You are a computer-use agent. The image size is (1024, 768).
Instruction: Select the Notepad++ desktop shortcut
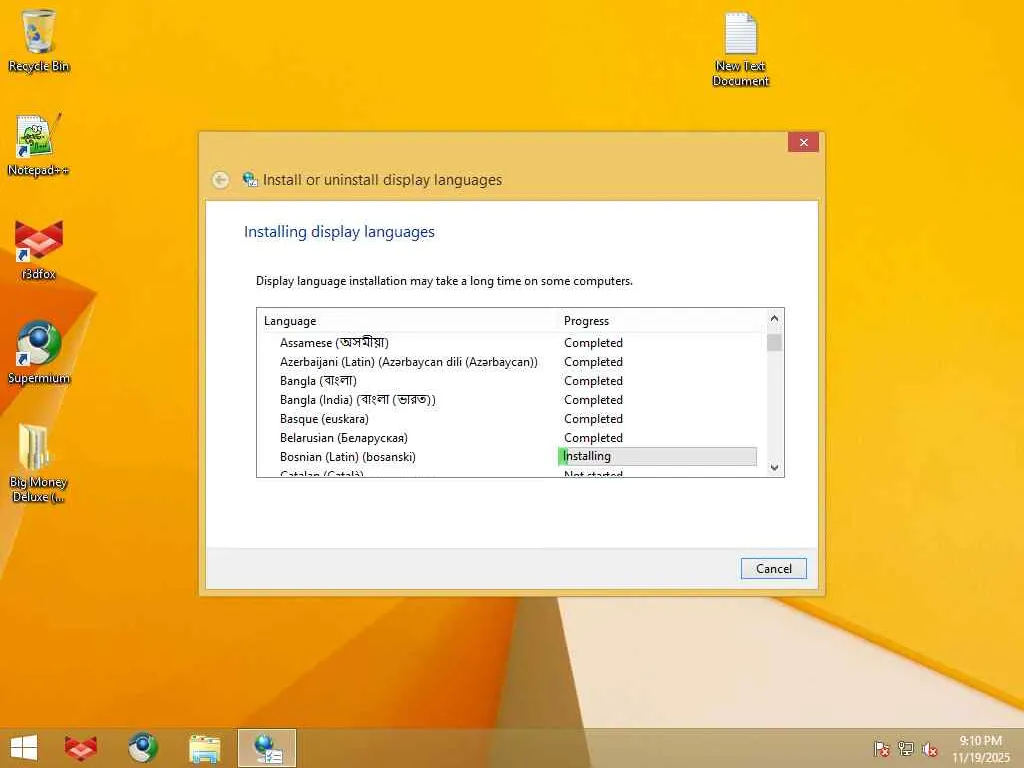click(39, 144)
